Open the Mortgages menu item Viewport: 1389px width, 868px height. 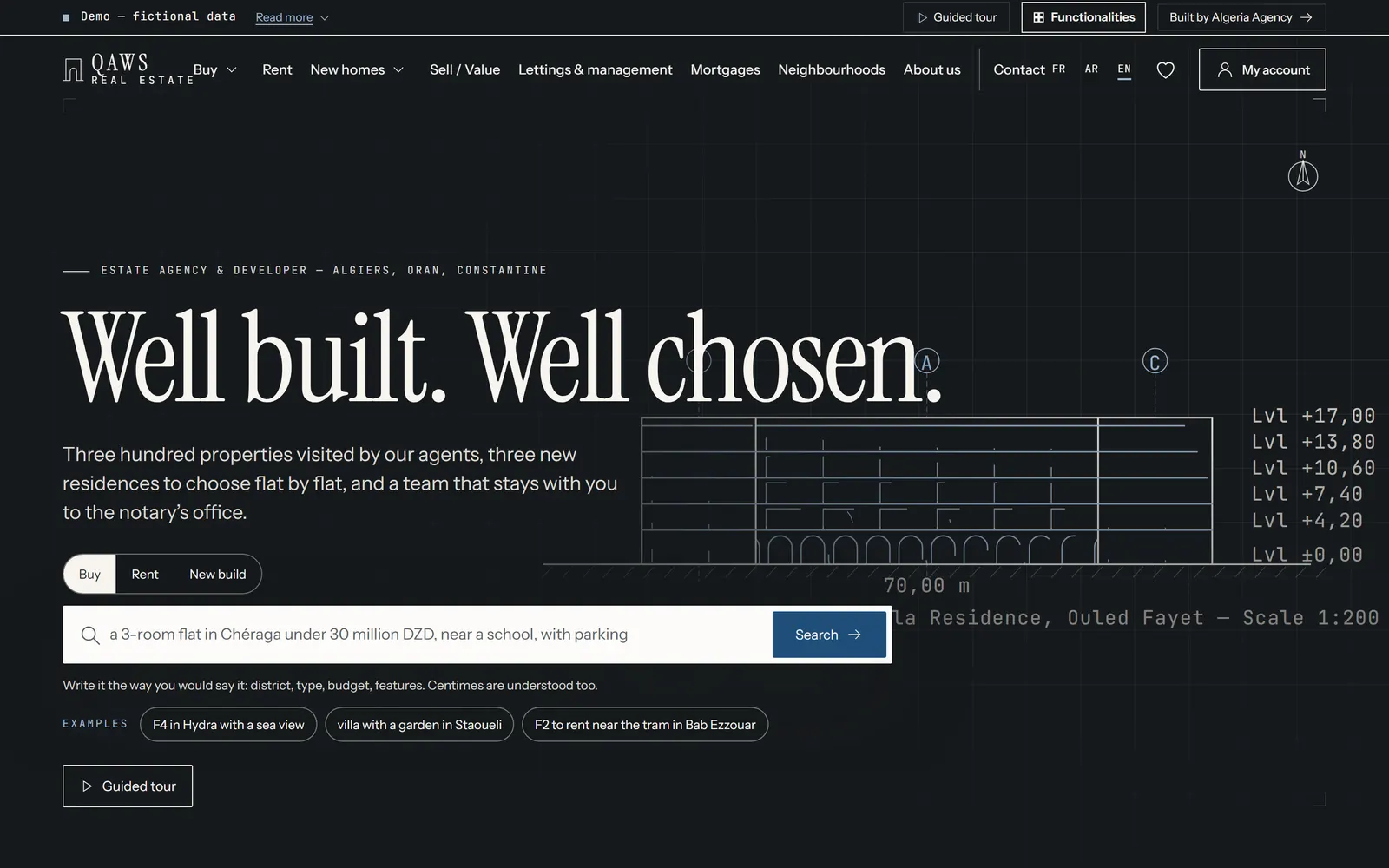(x=725, y=69)
